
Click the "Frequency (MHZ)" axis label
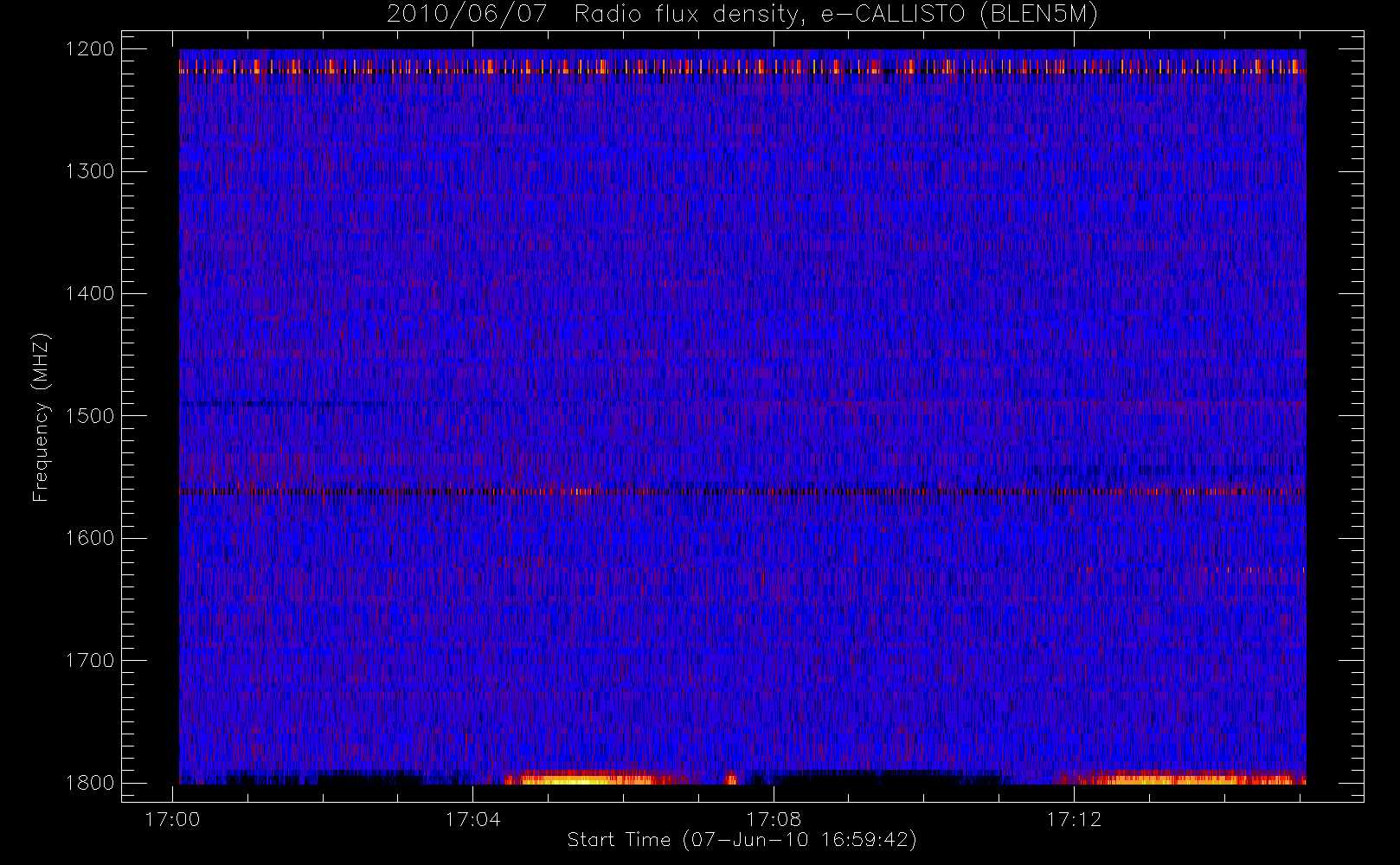click(x=41, y=417)
